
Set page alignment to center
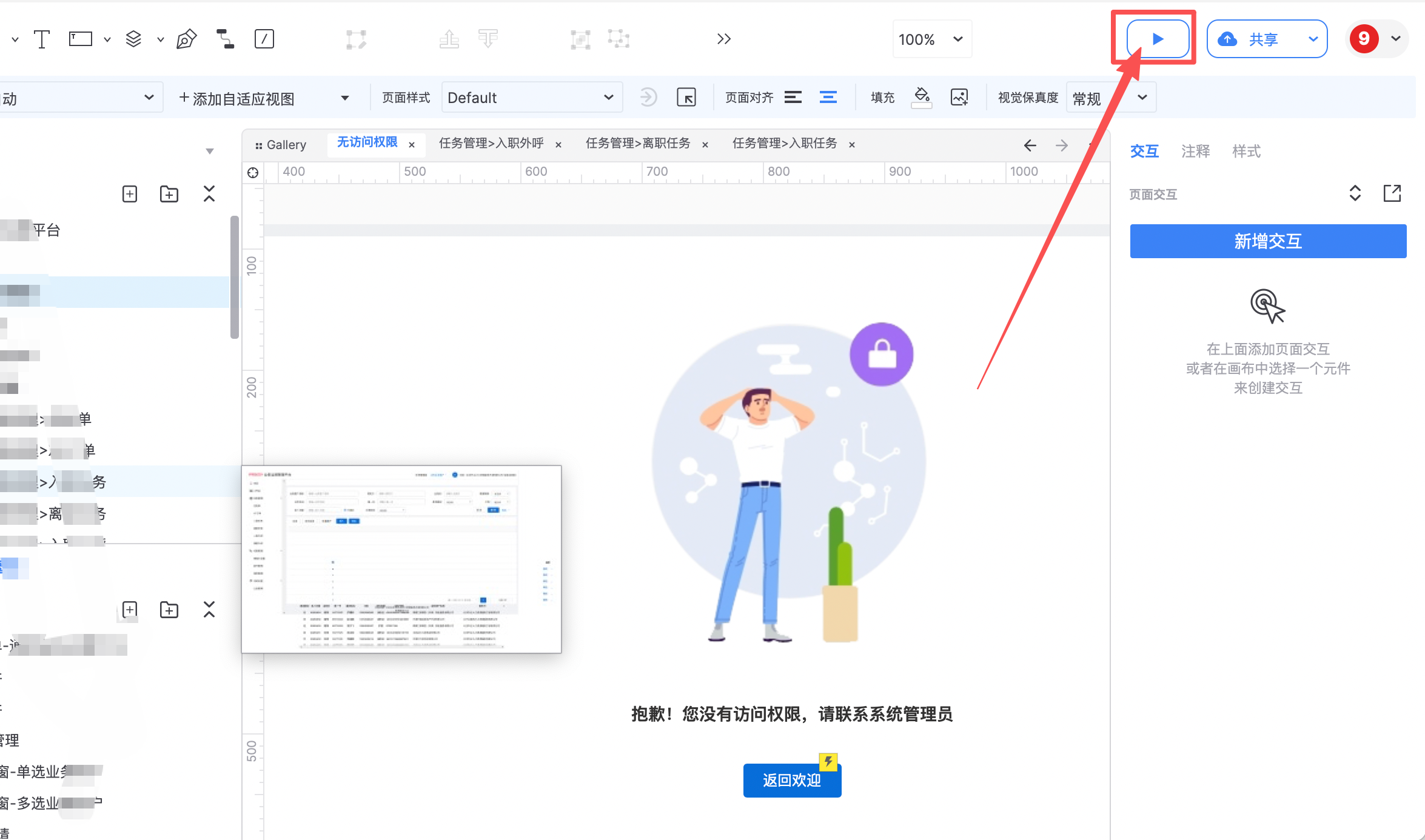tap(828, 97)
